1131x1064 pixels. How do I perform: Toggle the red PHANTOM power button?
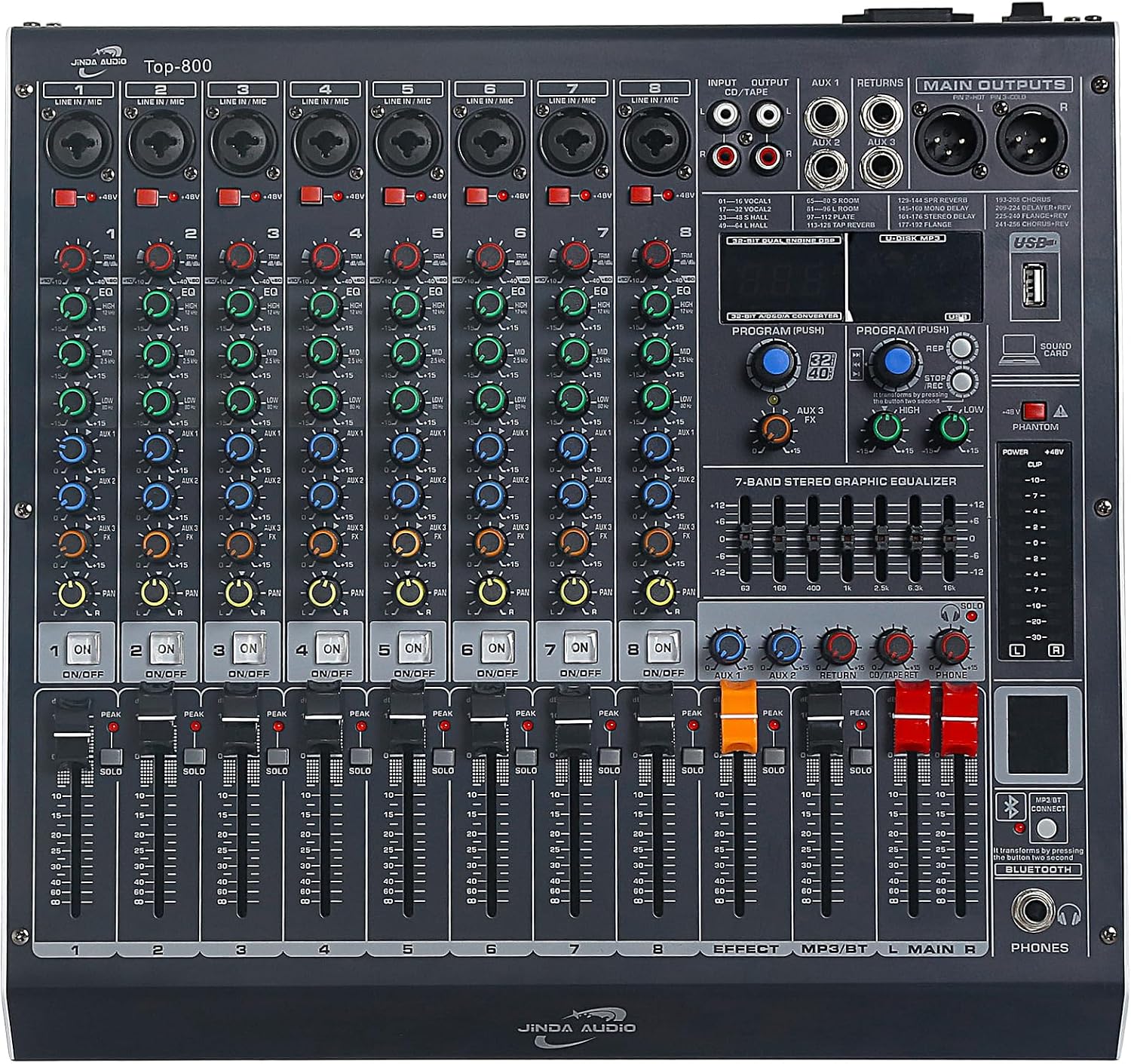(x=1034, y=412)
